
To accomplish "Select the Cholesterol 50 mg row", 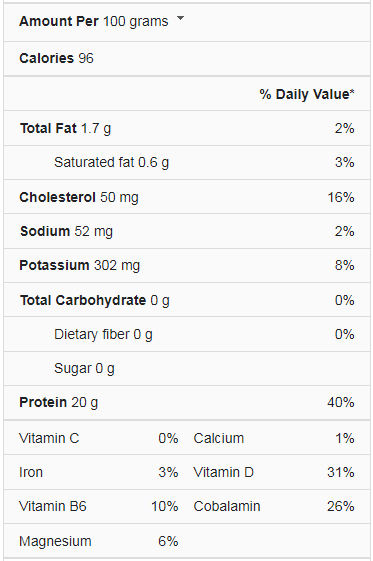I will coord(187,197).
